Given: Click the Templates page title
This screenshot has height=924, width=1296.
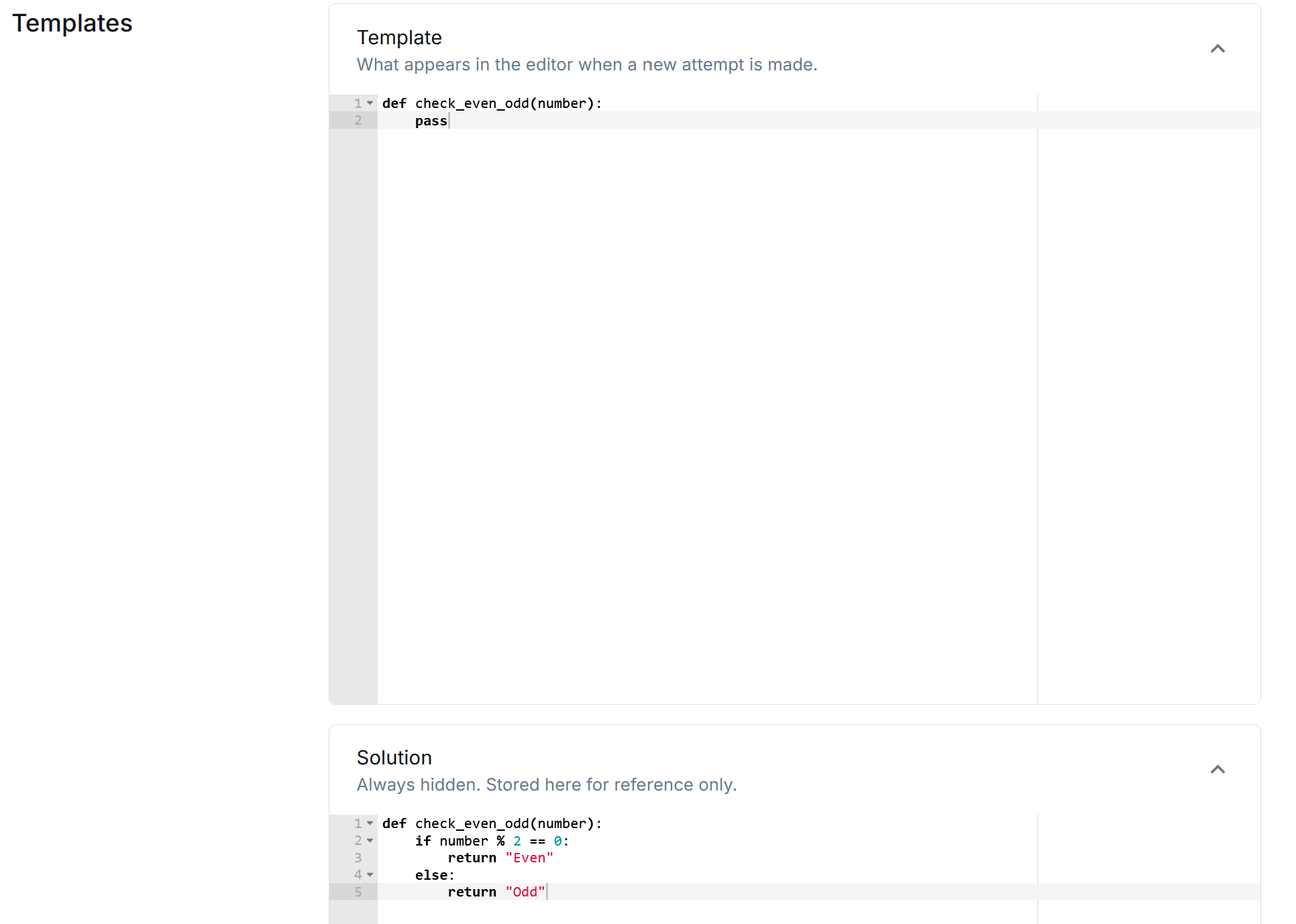Looking at the screenshot, I should point(72,23).
